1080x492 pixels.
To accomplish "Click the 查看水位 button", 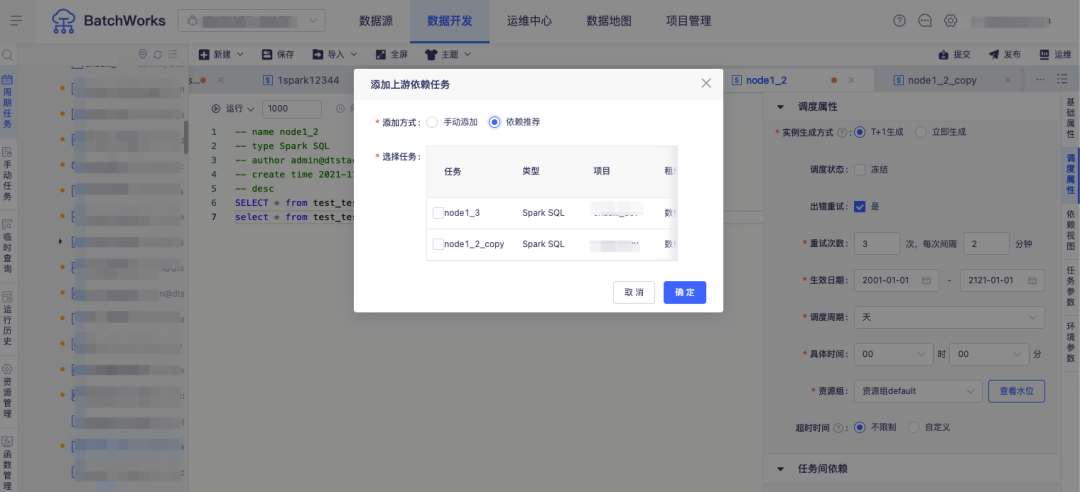I will 1017,391.
